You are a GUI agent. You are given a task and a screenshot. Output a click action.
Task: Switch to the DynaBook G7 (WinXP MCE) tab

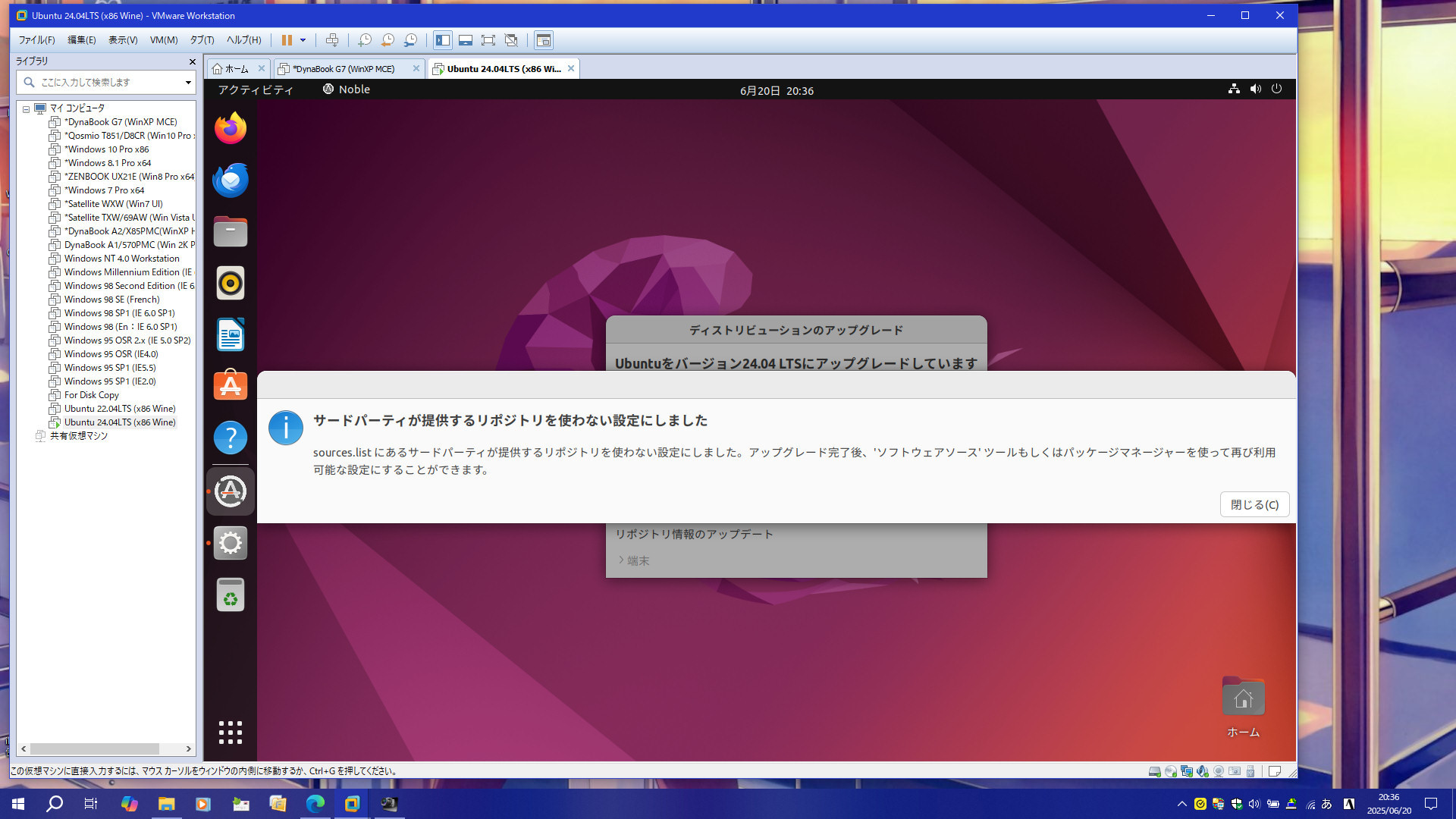344,69
